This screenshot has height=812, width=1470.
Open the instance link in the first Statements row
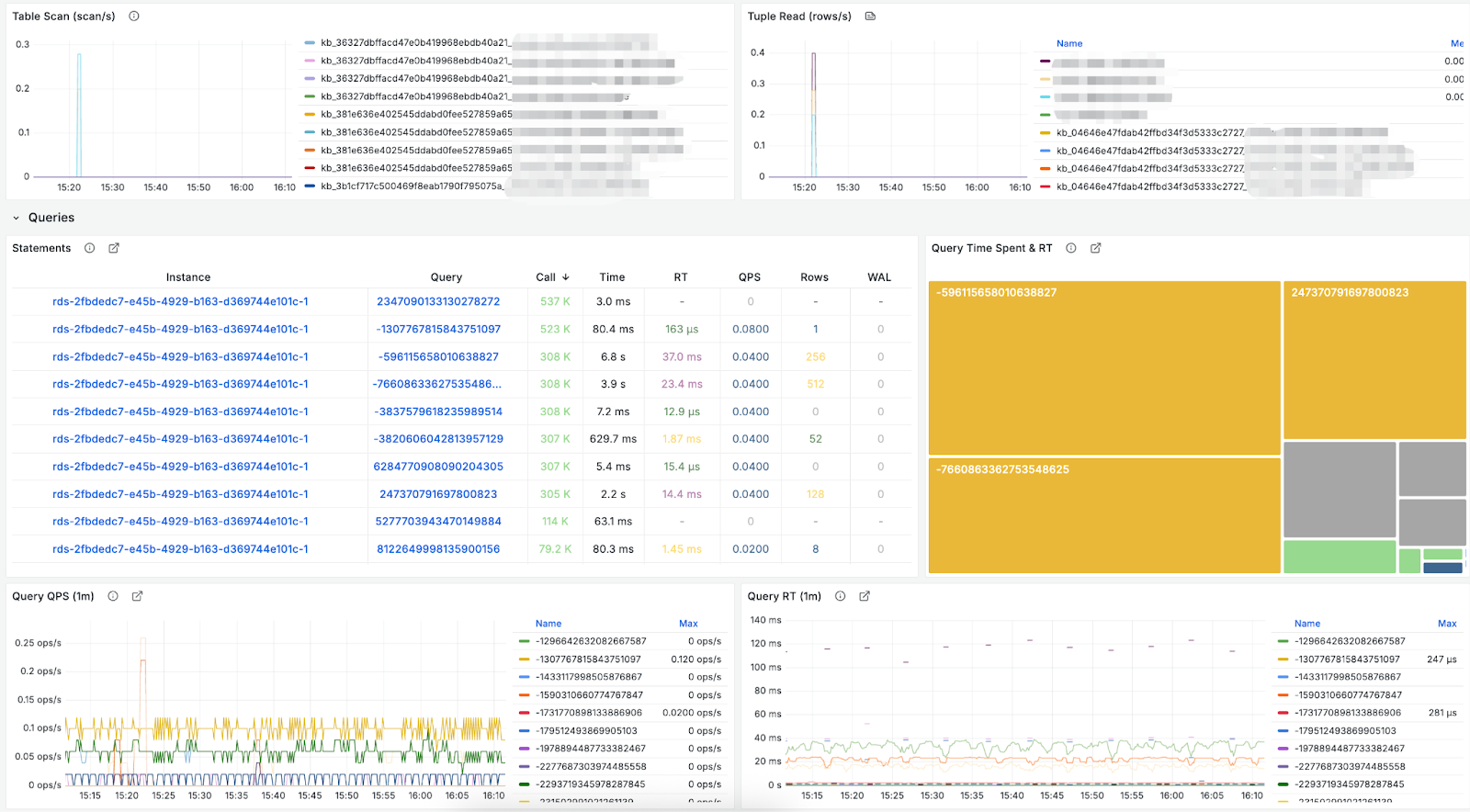tap(180, 301)
